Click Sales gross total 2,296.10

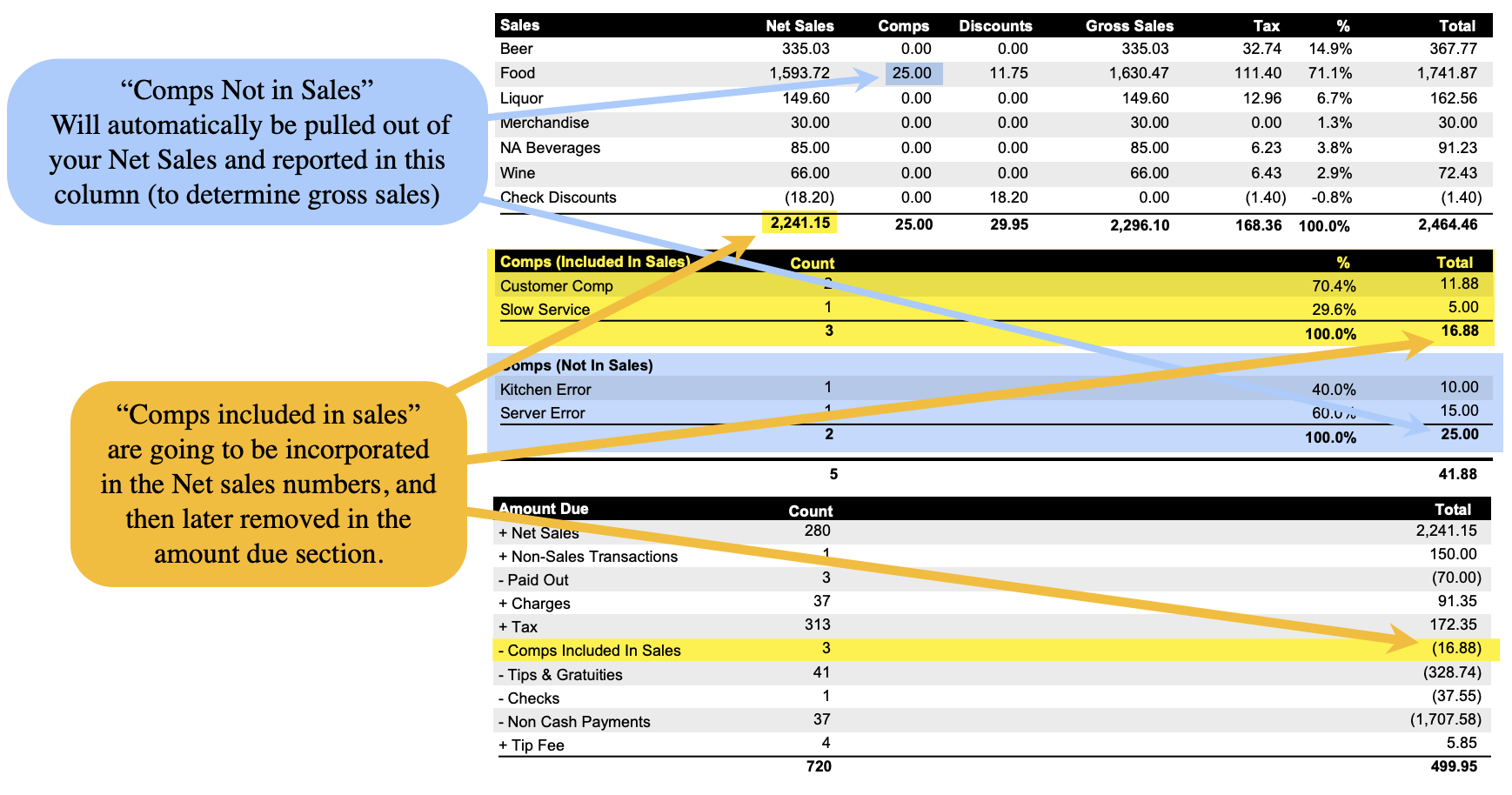(1140, 225)
